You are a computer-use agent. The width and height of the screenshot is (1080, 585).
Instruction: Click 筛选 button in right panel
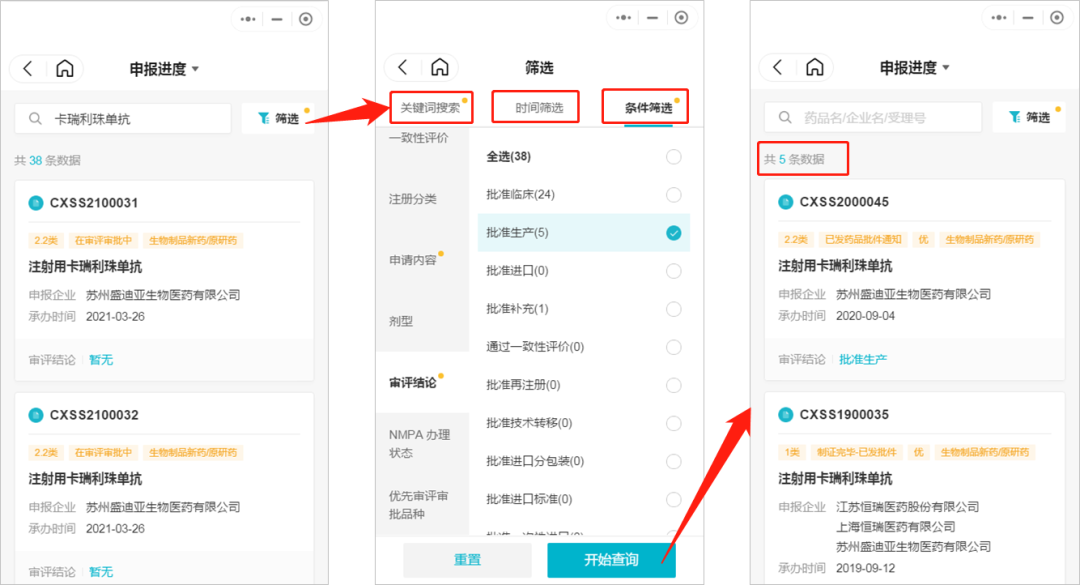coord(1029,117)
